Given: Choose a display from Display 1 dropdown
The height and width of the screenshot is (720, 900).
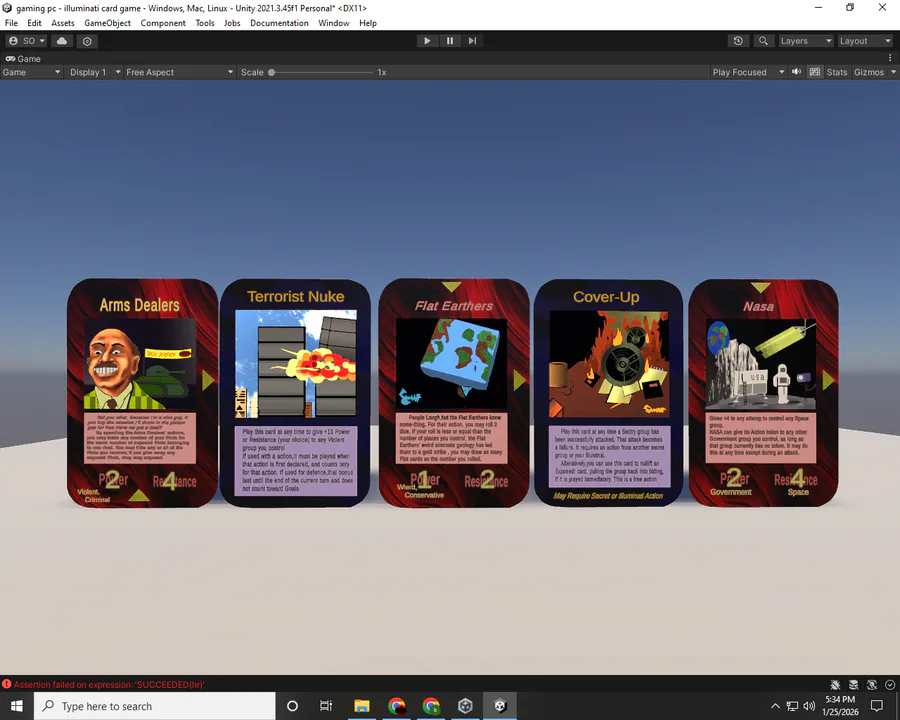Looking at the screenshot, I should click(x=95, y=72).
